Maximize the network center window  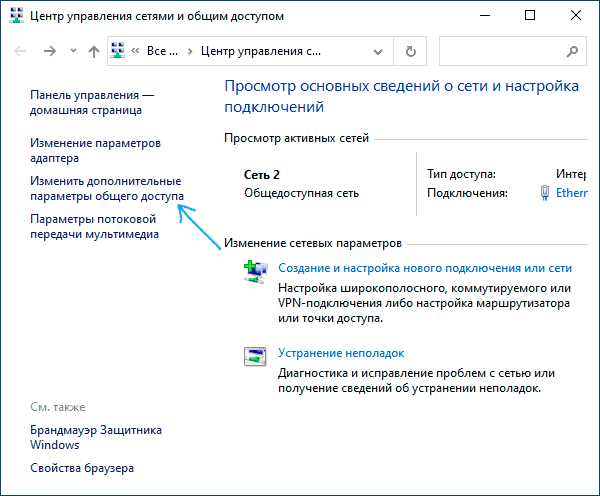pyautogui.click(x=530, y=16)
